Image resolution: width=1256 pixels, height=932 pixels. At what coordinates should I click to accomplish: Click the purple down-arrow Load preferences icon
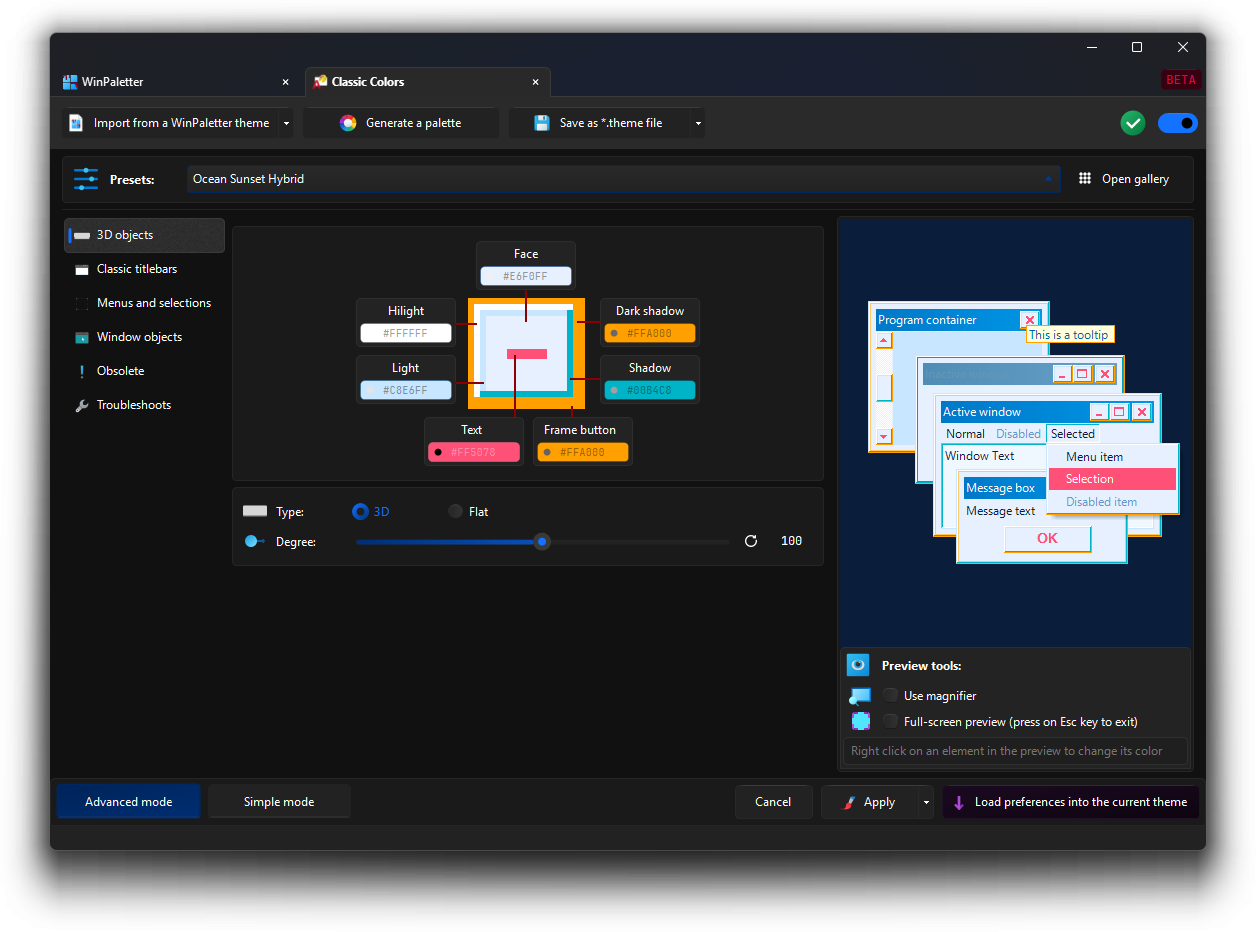958,802
